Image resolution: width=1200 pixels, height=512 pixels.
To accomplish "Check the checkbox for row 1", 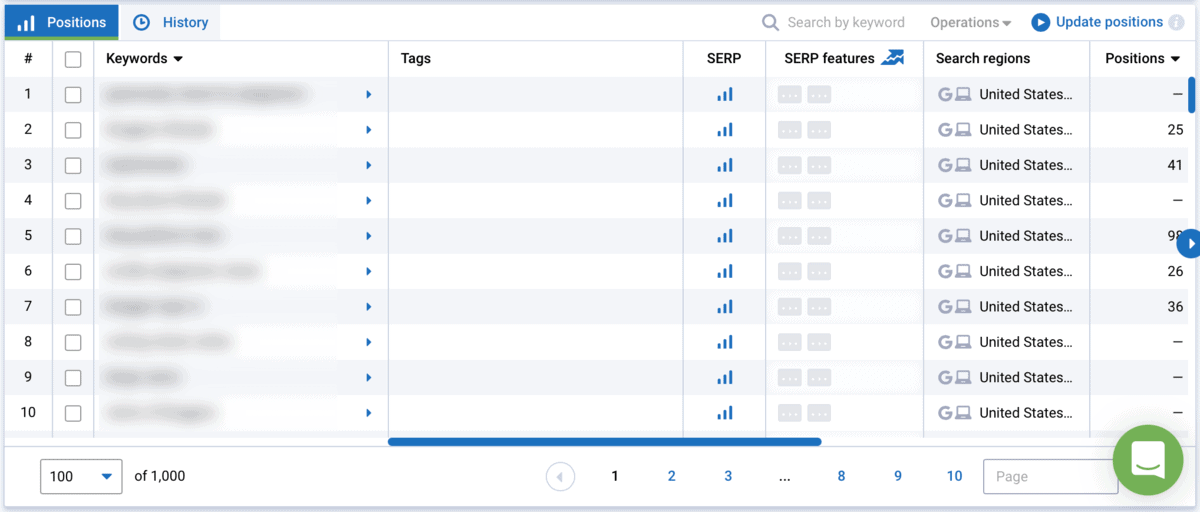I will pyautogui.click(x=73, y=95).
